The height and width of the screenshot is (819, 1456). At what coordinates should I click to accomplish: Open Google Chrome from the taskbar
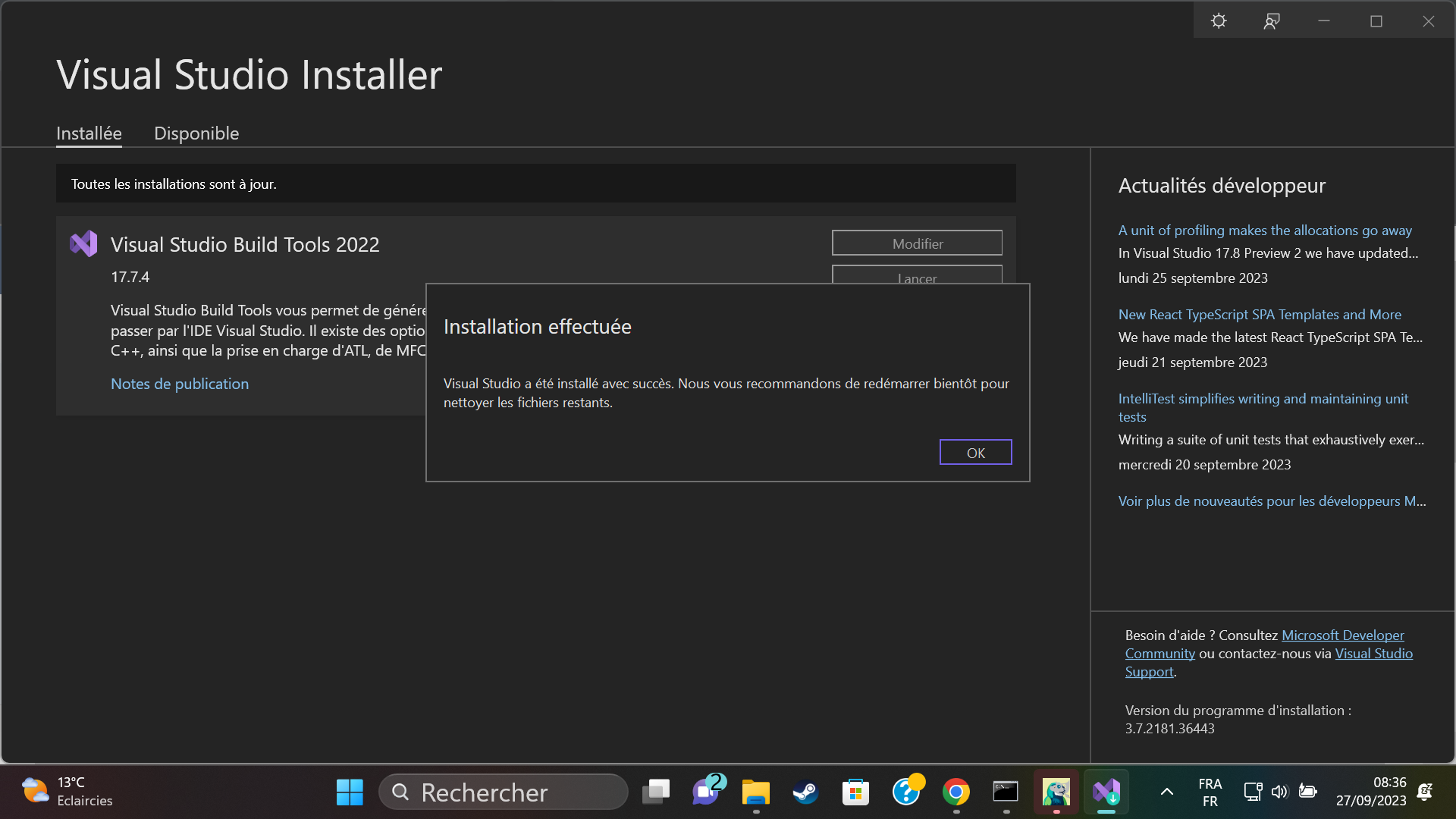[x=956, y=792]
